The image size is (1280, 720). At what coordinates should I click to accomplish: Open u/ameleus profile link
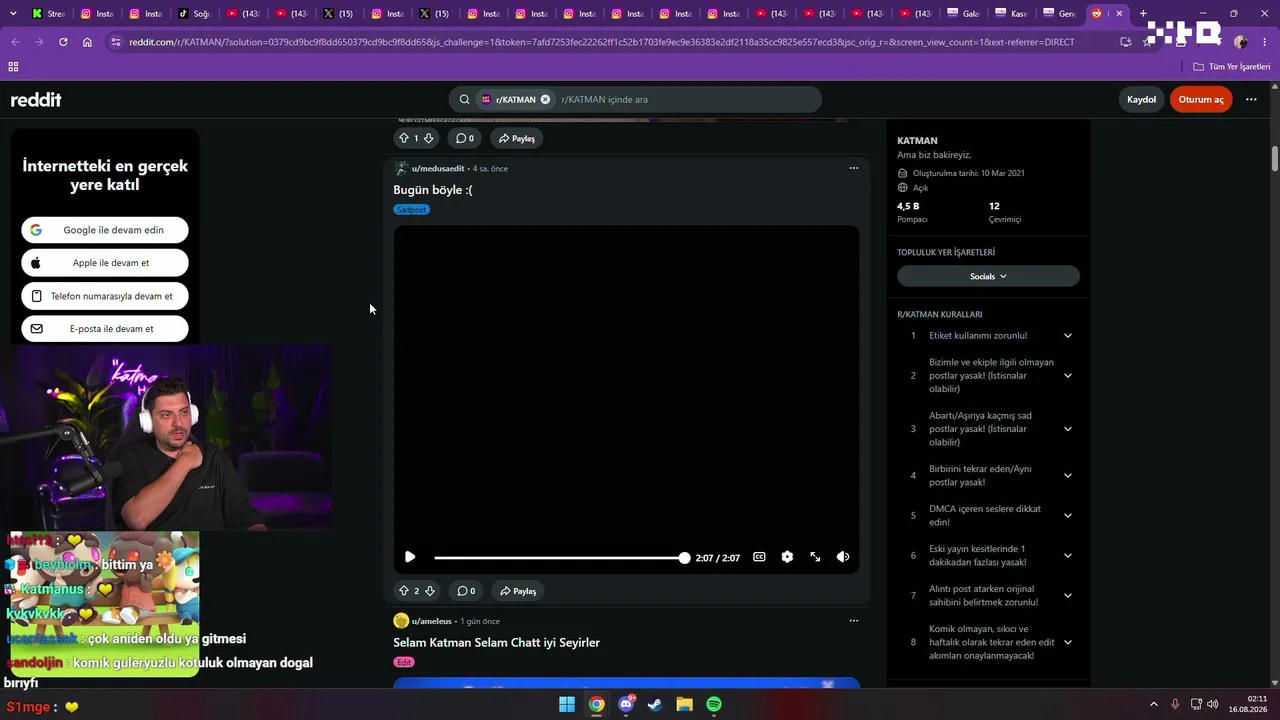433,621
